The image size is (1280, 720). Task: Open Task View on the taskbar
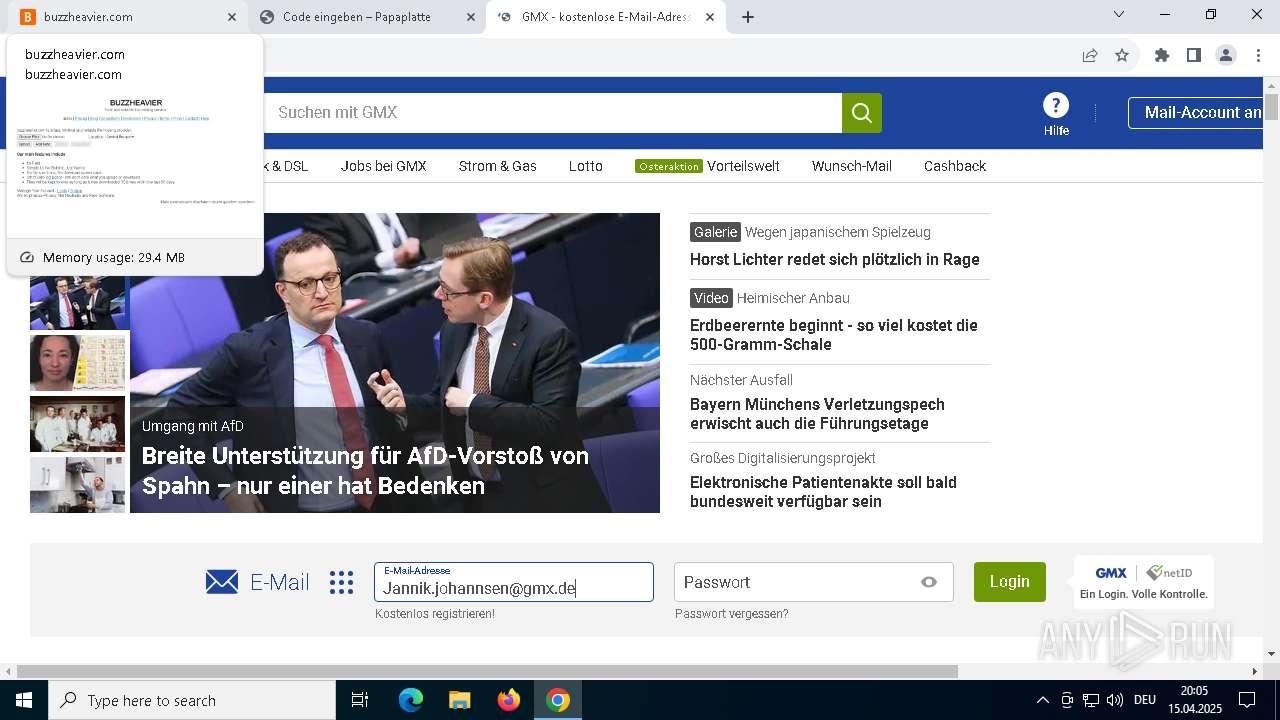tap(360, 700)
